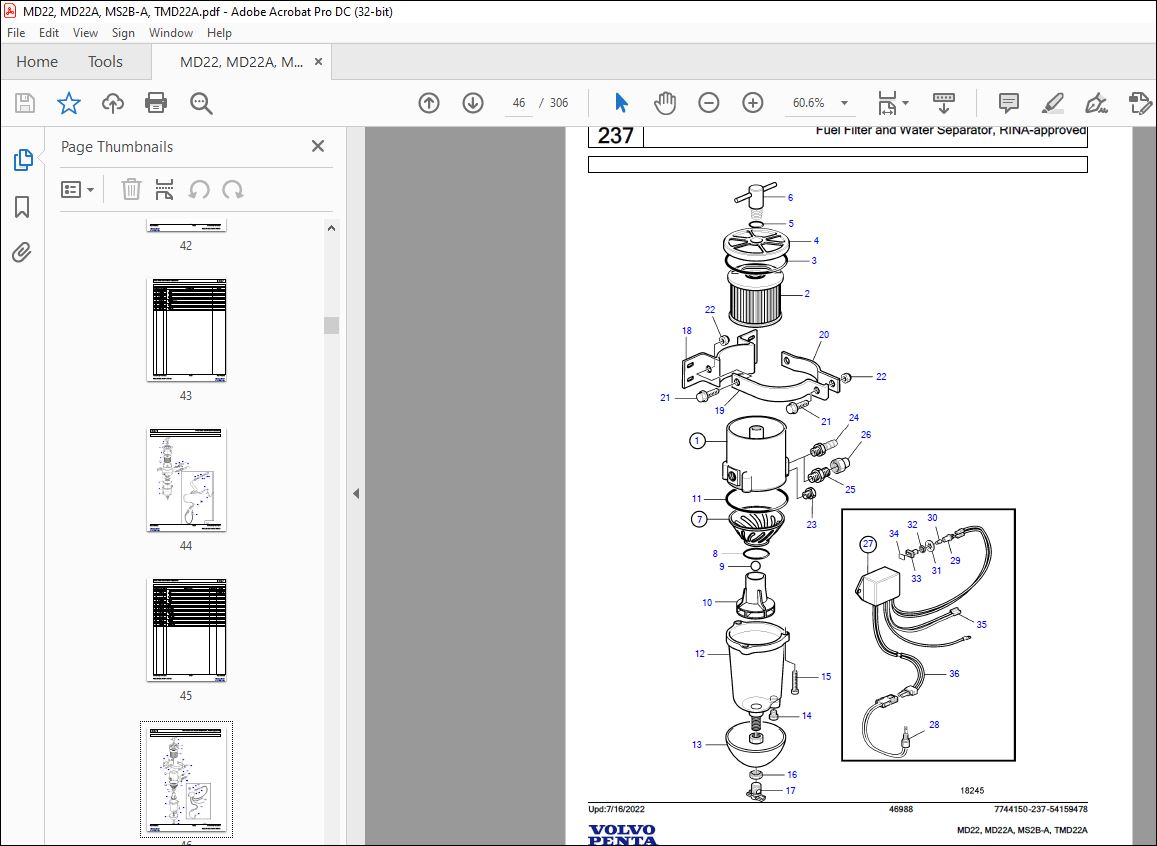Viewport: 1157px width, 846px height.
Task: Click circled part number 7 label
Action: click(700, 519)
